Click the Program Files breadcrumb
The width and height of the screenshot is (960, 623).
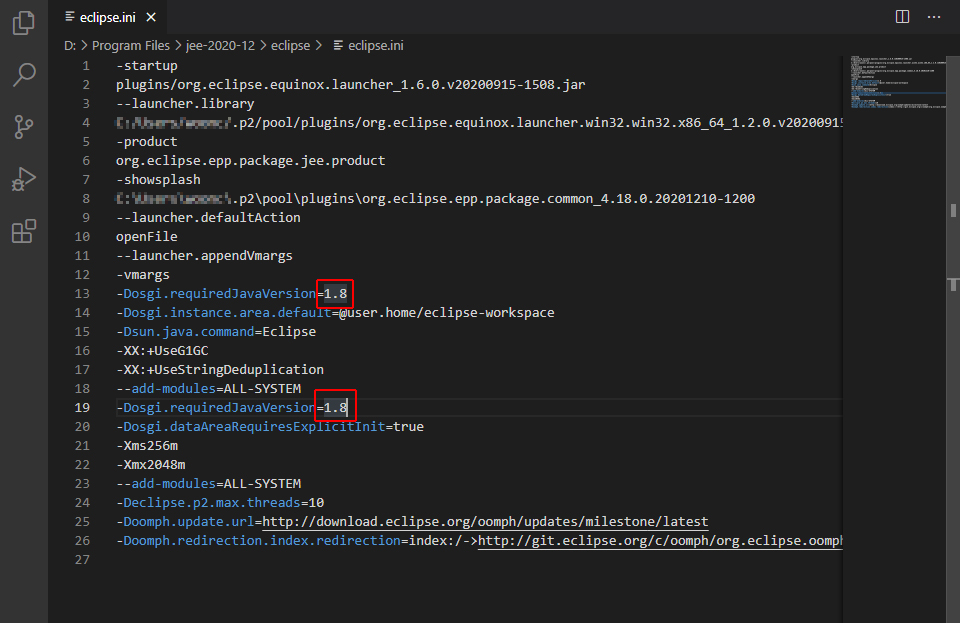click(x=130, y=46)
